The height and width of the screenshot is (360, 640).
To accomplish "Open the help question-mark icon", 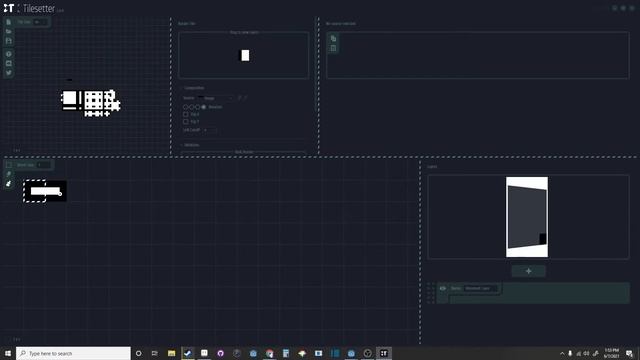I will pos(9,54).
